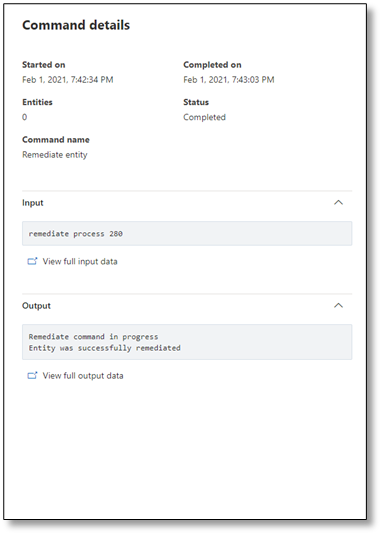The image size is (382, 535).
Task: Open the View full output data link
Action: (83, 376)
